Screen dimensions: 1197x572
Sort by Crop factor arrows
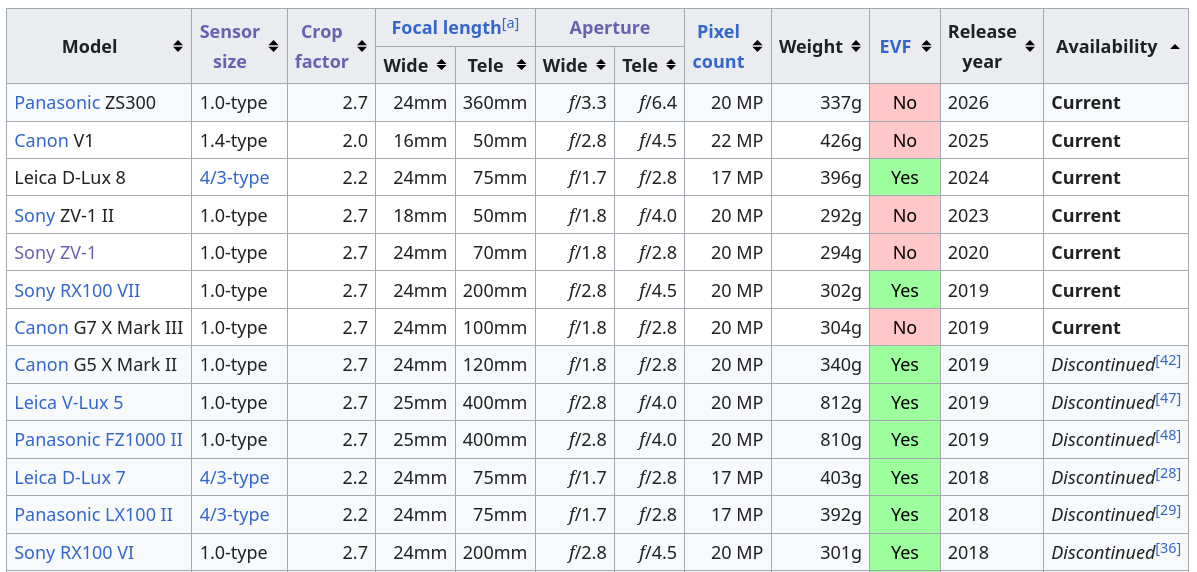(362, 47)
